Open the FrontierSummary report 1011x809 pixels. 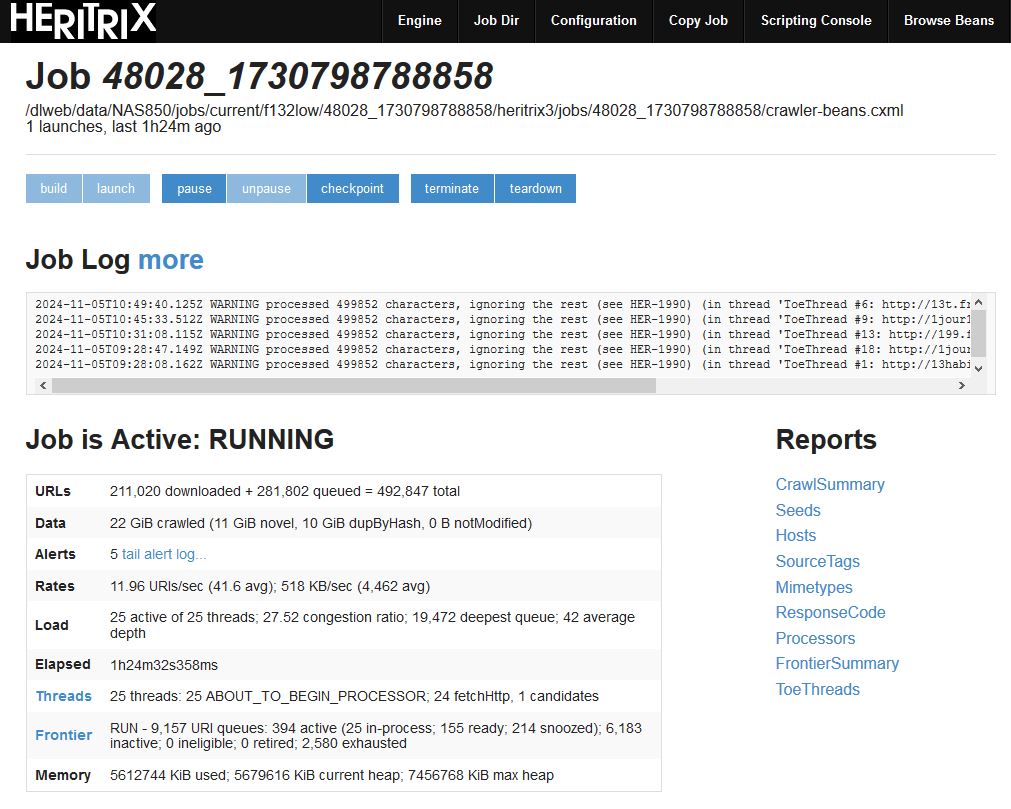[837, 663]
